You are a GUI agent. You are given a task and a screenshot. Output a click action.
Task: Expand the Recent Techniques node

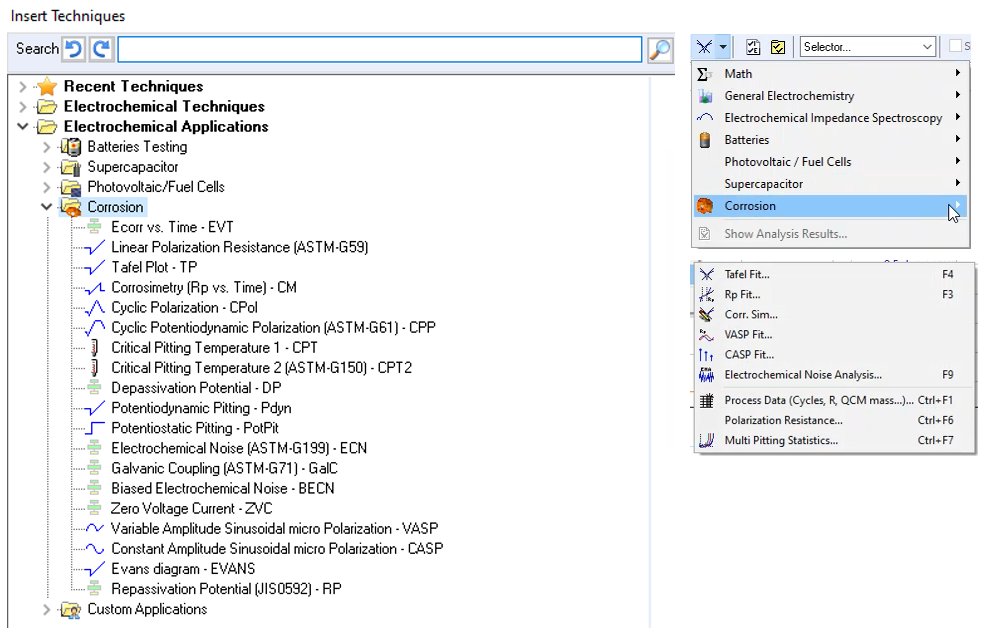[x=23, y=87]
